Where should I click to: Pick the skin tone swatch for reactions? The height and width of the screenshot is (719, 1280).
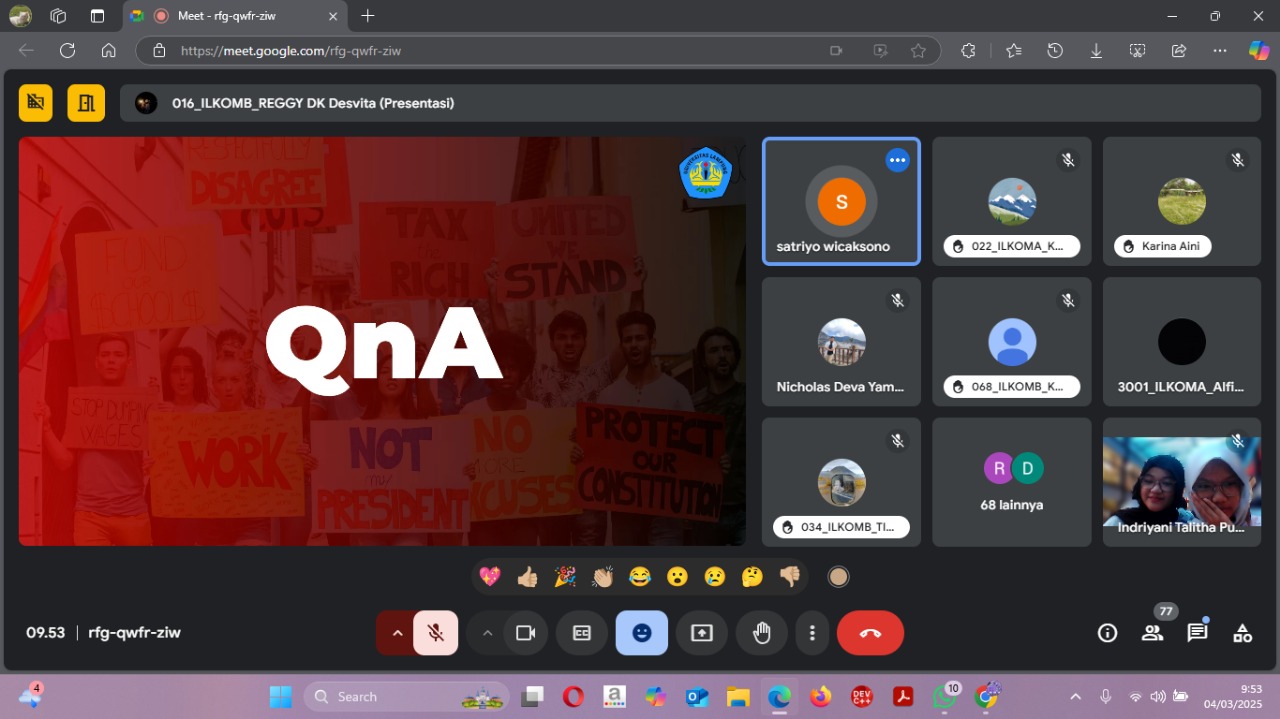pos(838,577)
